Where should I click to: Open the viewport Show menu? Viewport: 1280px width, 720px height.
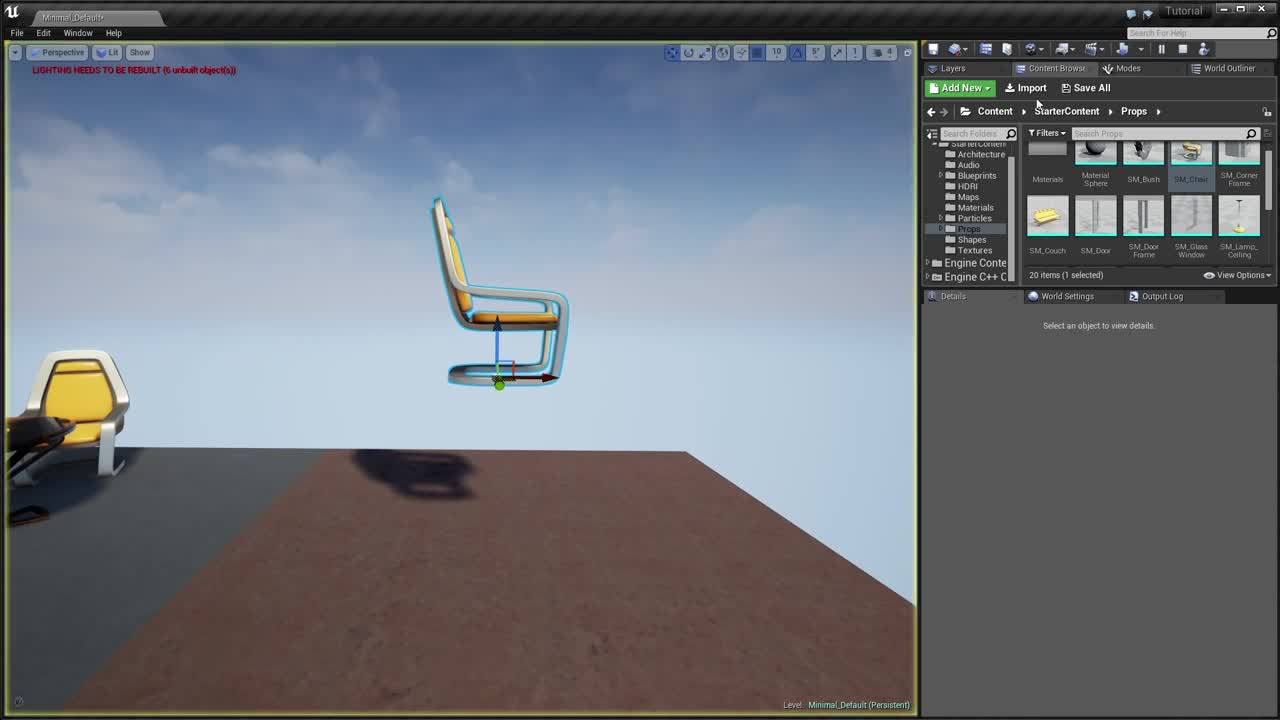[139, 52]
